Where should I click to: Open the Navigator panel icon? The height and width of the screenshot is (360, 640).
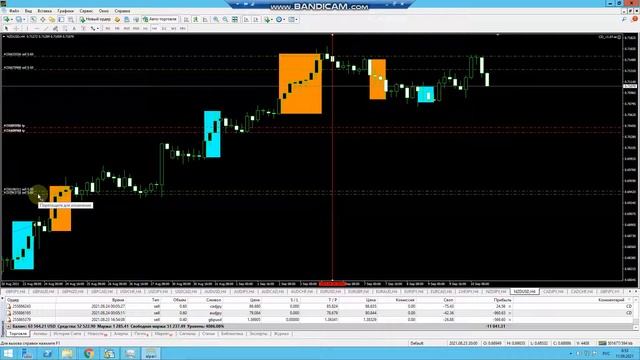point(52,19)
